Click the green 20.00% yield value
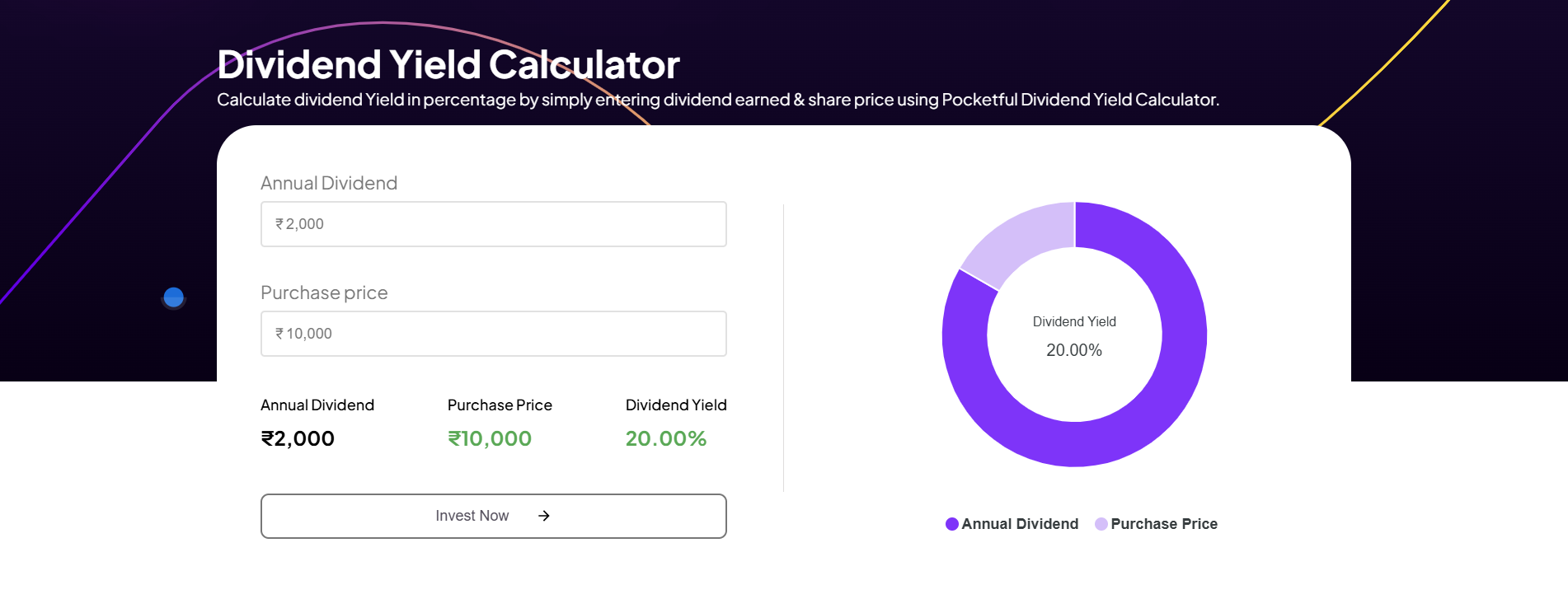The width and height of the screenshot is (1568, 599). (665, 438)
